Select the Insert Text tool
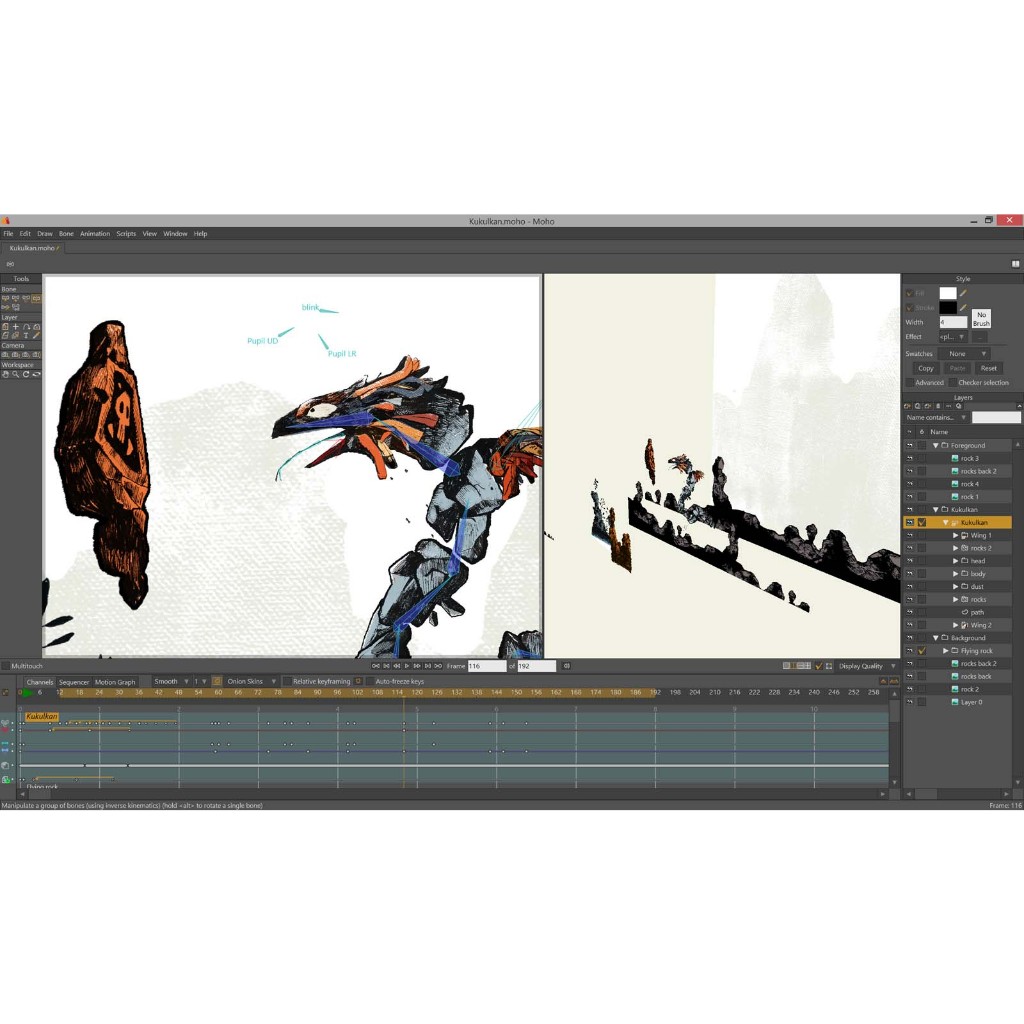 [26, 336]
